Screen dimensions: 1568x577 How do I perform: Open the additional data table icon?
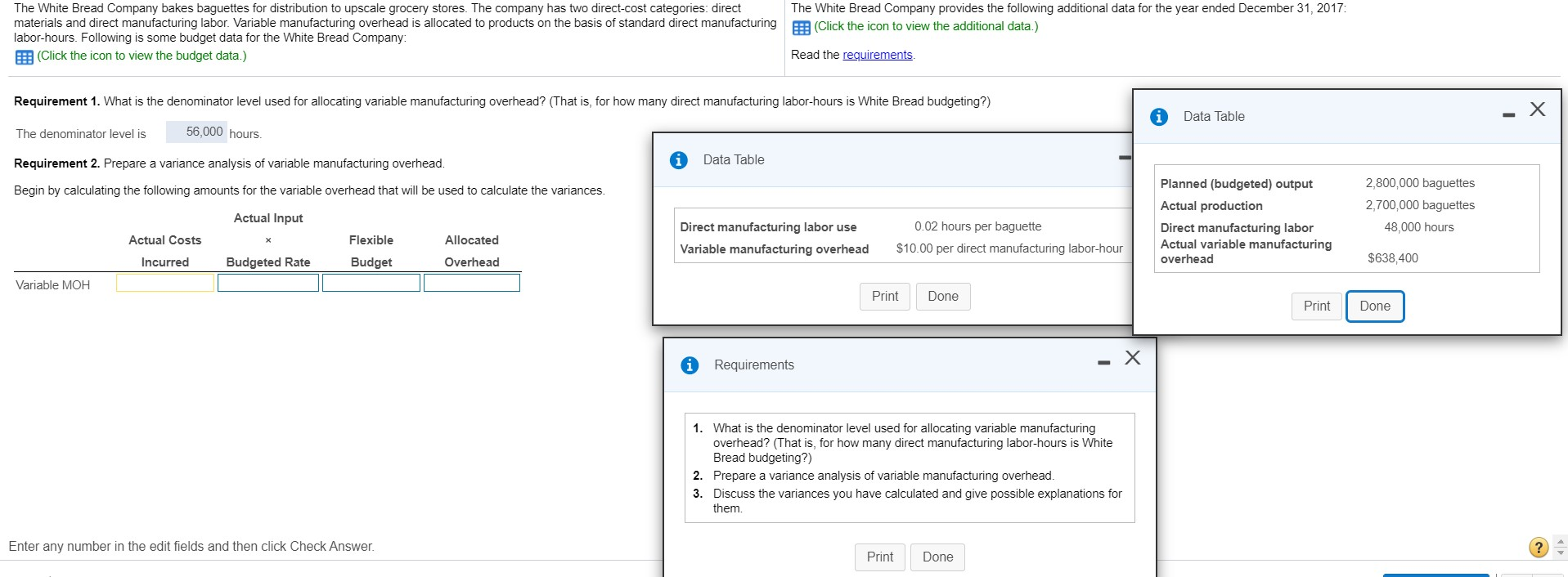click(x=801, y=27)
